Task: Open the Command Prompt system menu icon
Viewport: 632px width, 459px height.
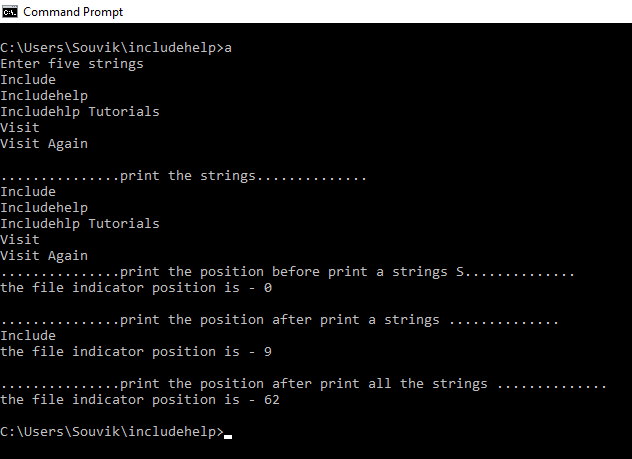Action: pyautogui.click(x=9, y=12)
